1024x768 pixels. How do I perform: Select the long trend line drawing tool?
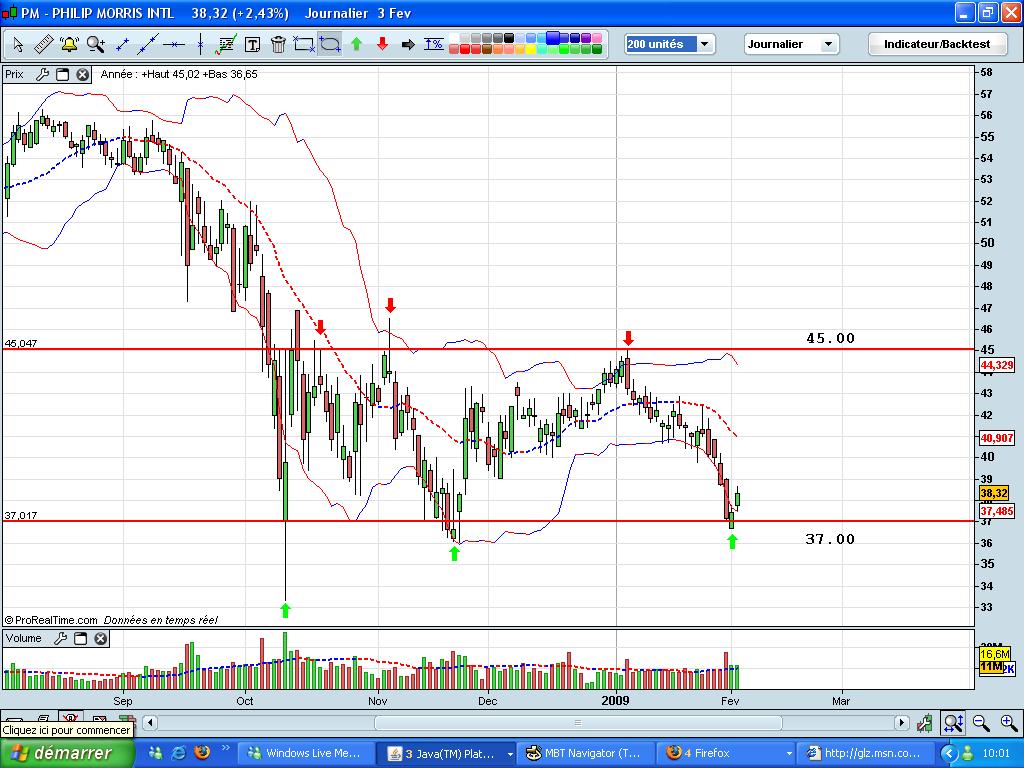click(148, 44)
